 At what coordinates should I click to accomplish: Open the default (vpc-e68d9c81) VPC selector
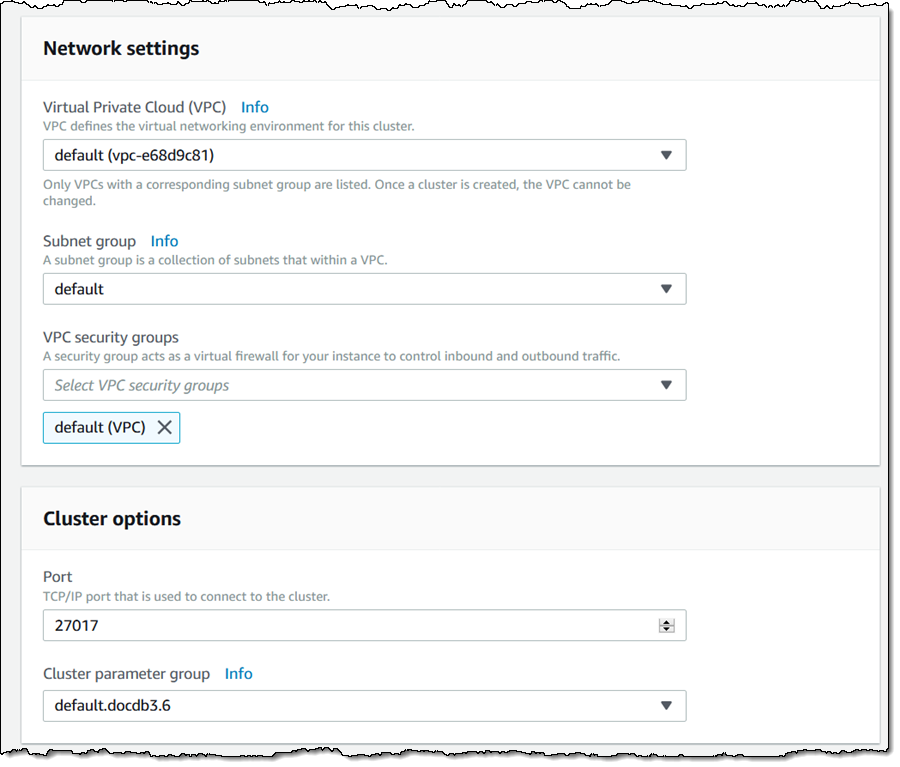(350, 156)
